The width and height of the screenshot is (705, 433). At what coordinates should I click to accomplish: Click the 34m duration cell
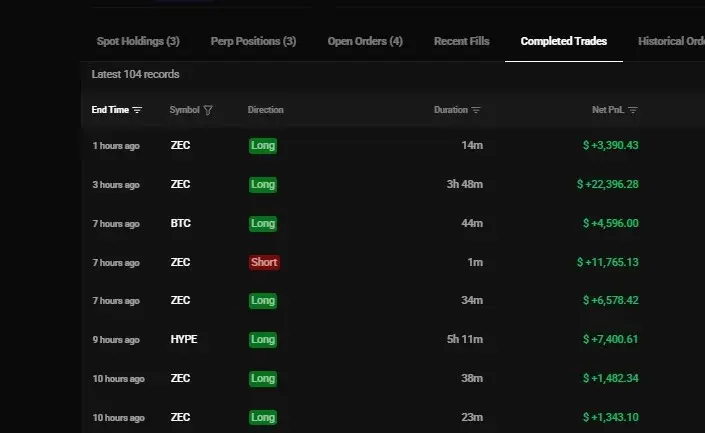[472, 300]
